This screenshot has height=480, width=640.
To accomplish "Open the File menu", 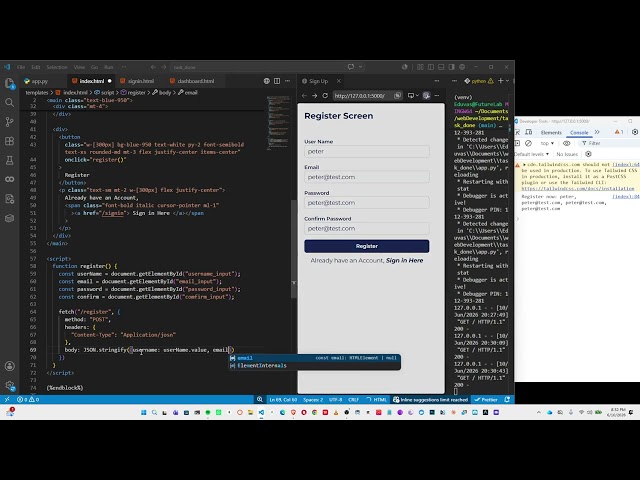I will coord(21,67).
